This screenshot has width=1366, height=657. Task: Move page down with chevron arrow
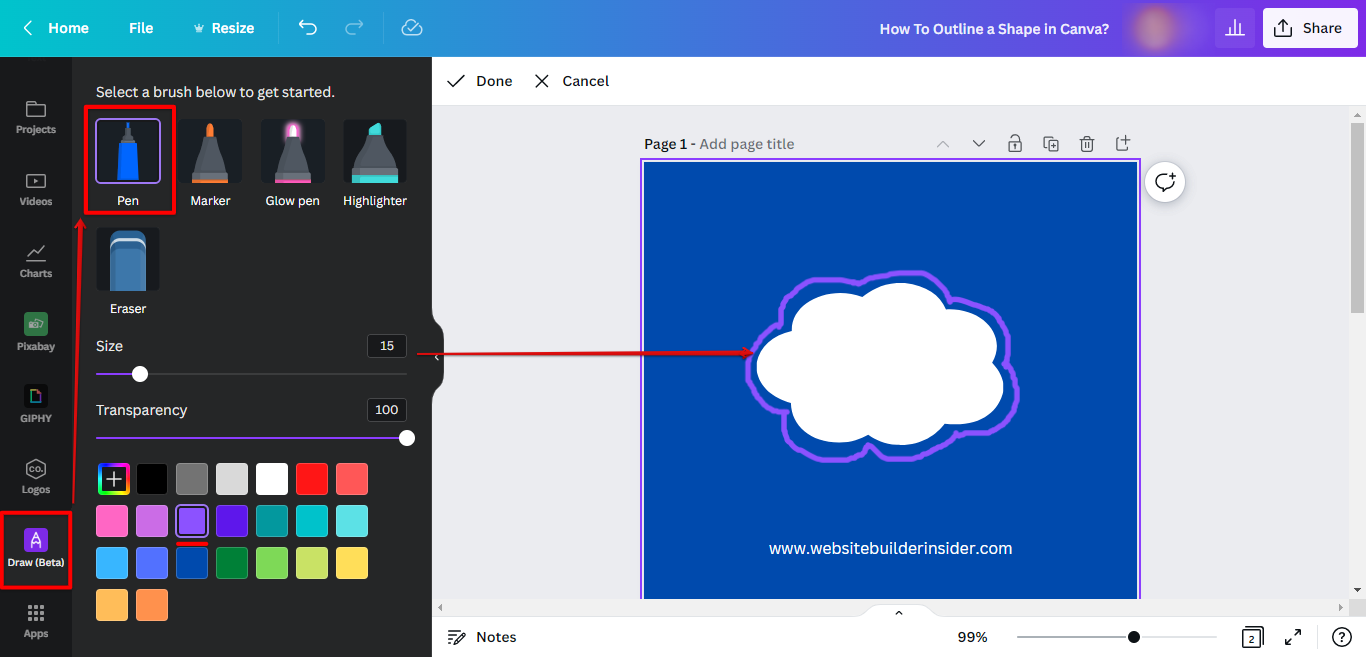pyautogui.click(x=979, y=144)
